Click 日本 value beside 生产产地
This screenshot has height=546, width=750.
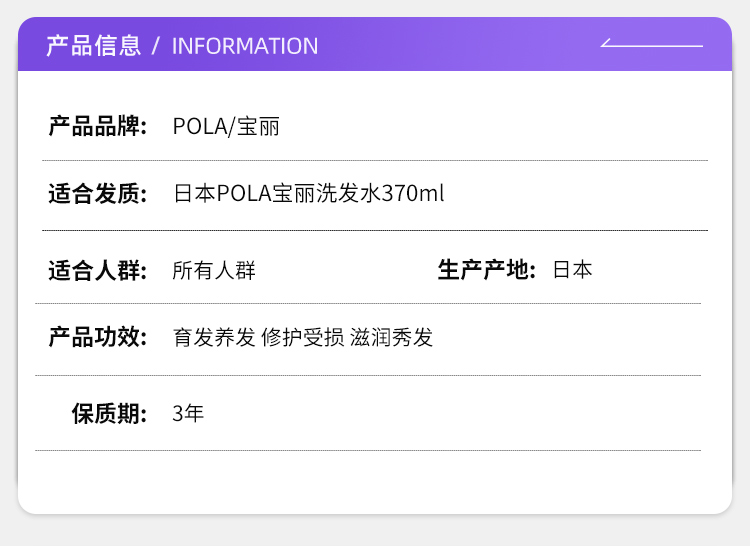(x=573, y=270)
